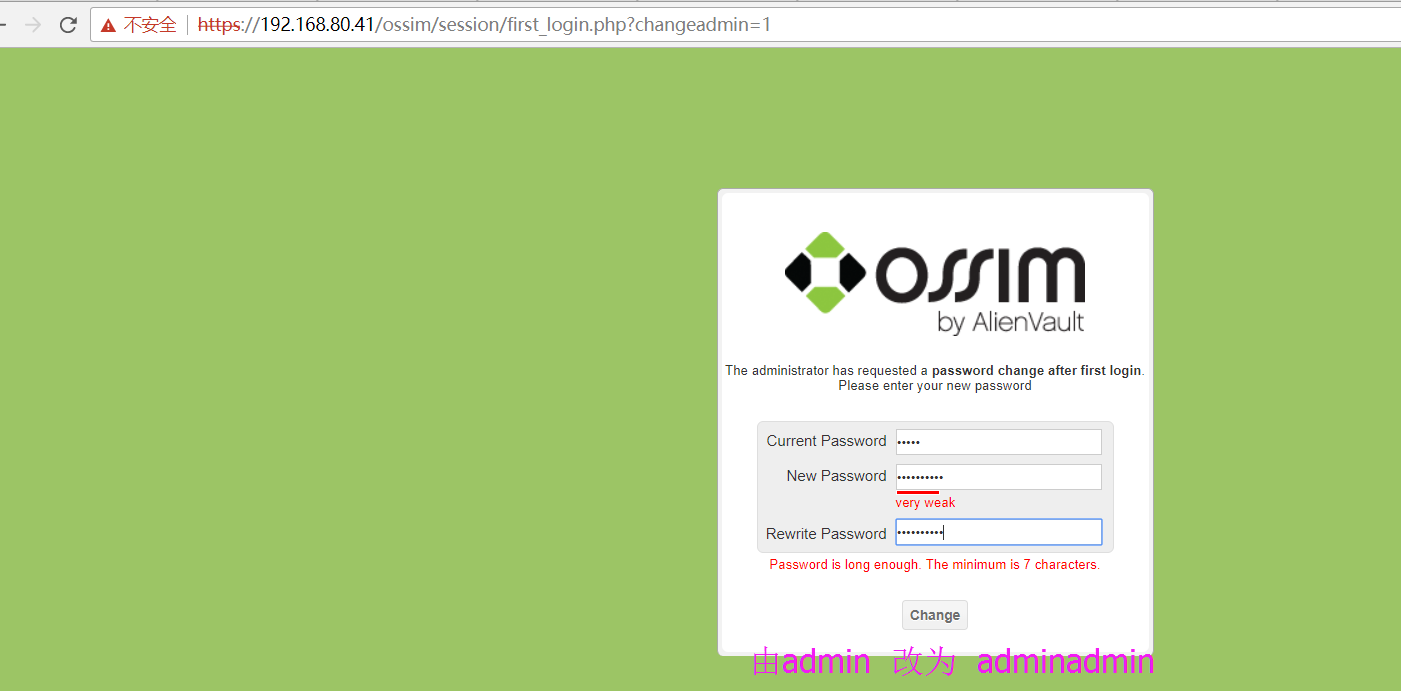Image resolution: width=1401 pixels, height=691 pixels.
Task: Go forward with the browser arrow
Action: click(32, 25)
